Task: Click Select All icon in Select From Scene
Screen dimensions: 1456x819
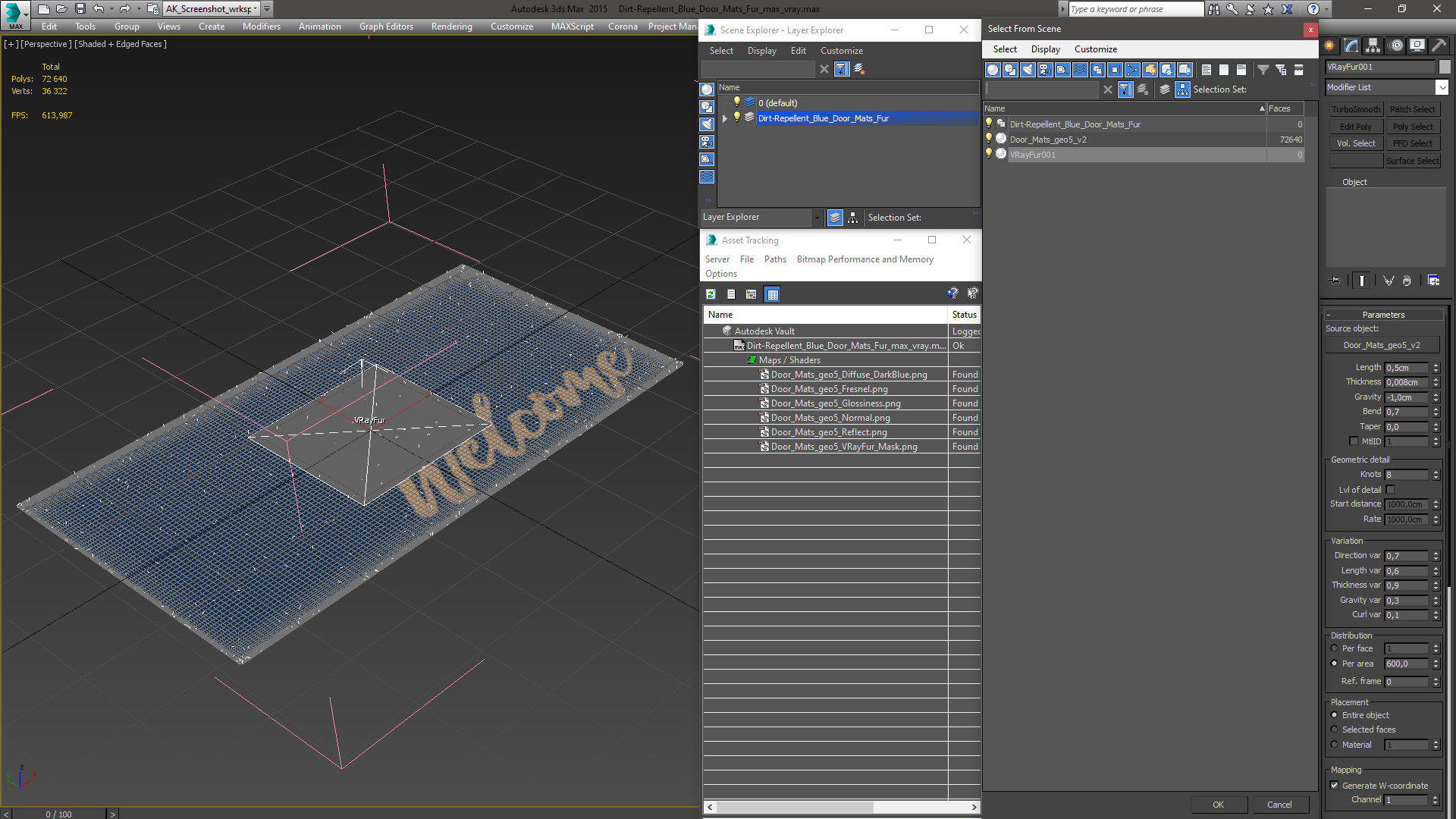Action: click(x=1207, y=70)
